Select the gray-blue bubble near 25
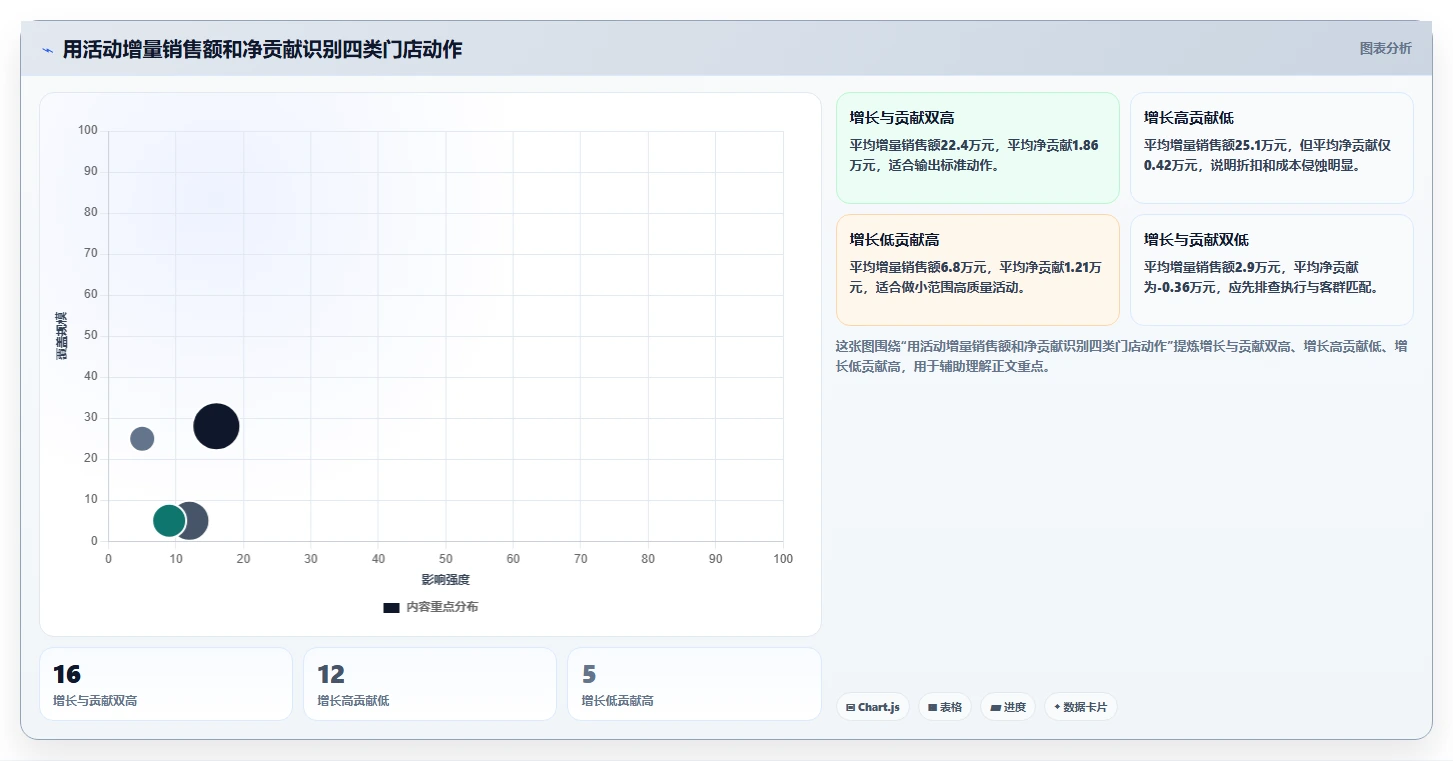1453x761 pixels. tap(142, 438)
